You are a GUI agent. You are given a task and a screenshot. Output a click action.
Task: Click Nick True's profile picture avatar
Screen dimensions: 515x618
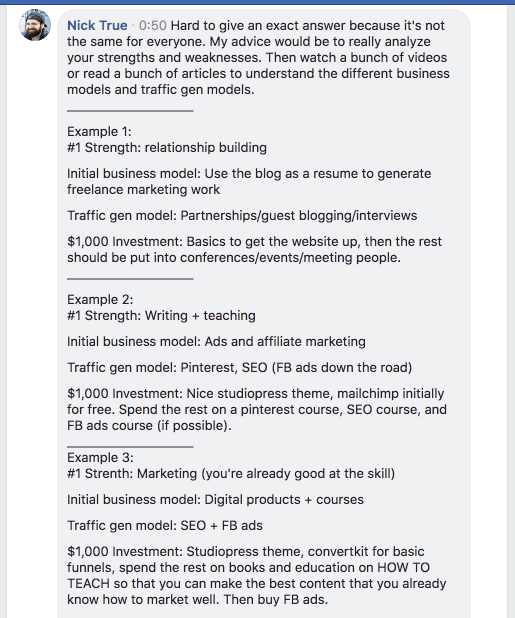pos(35,25)
